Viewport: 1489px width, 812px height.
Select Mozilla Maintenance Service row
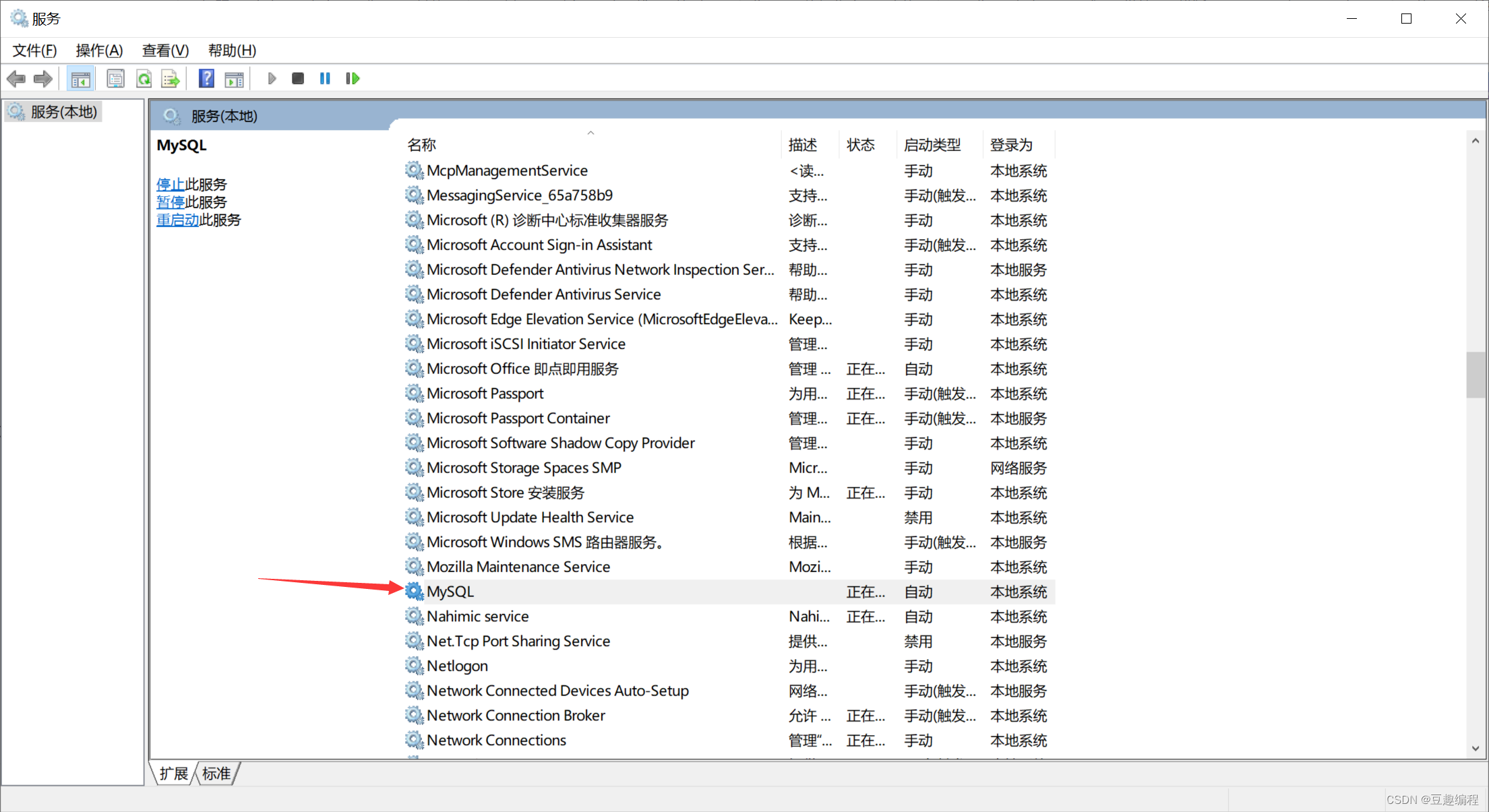(729, 567)
